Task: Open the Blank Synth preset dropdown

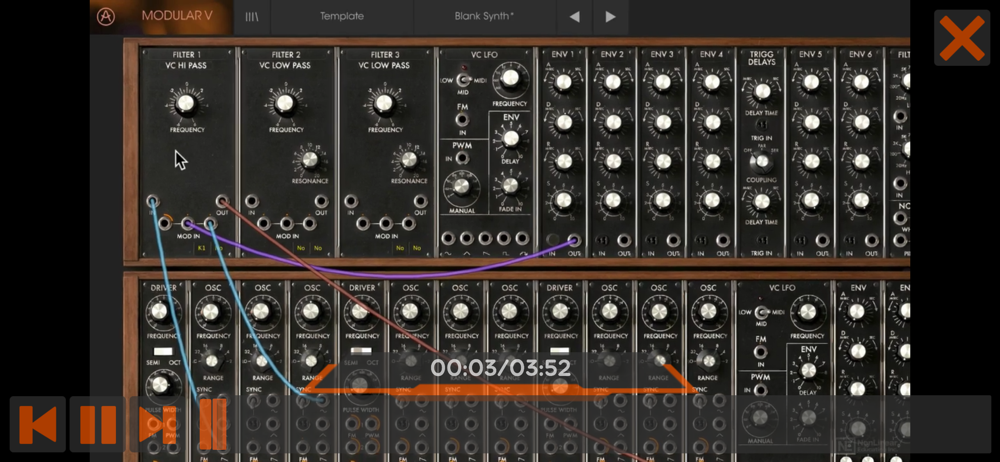Action: point(484,17)
